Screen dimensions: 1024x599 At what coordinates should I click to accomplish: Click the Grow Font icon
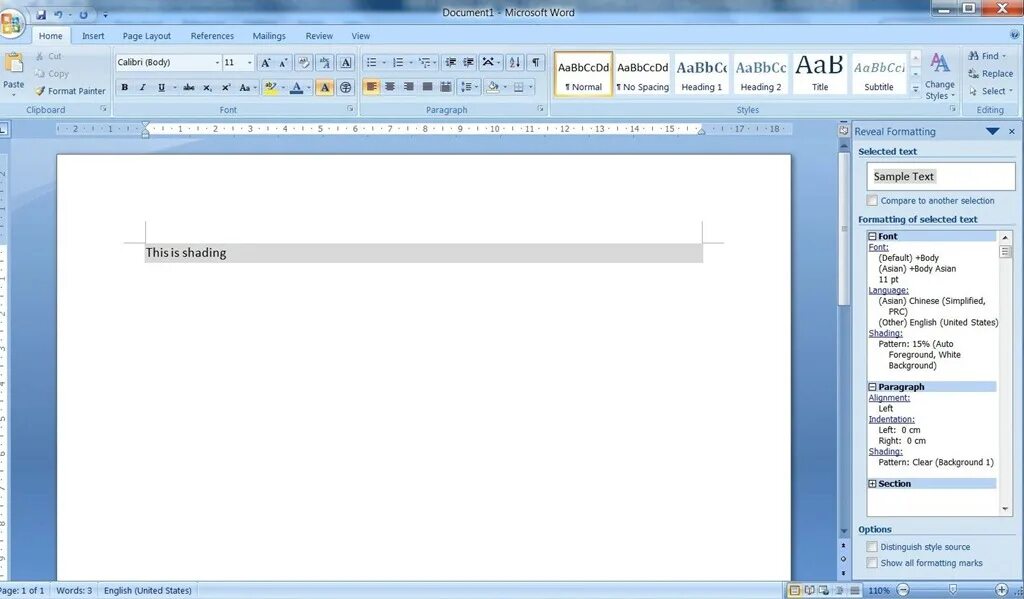265,63
